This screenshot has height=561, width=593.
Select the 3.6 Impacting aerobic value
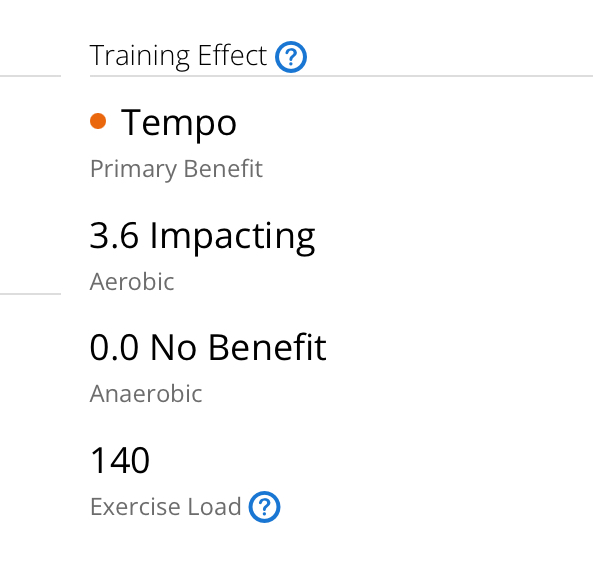202,237
